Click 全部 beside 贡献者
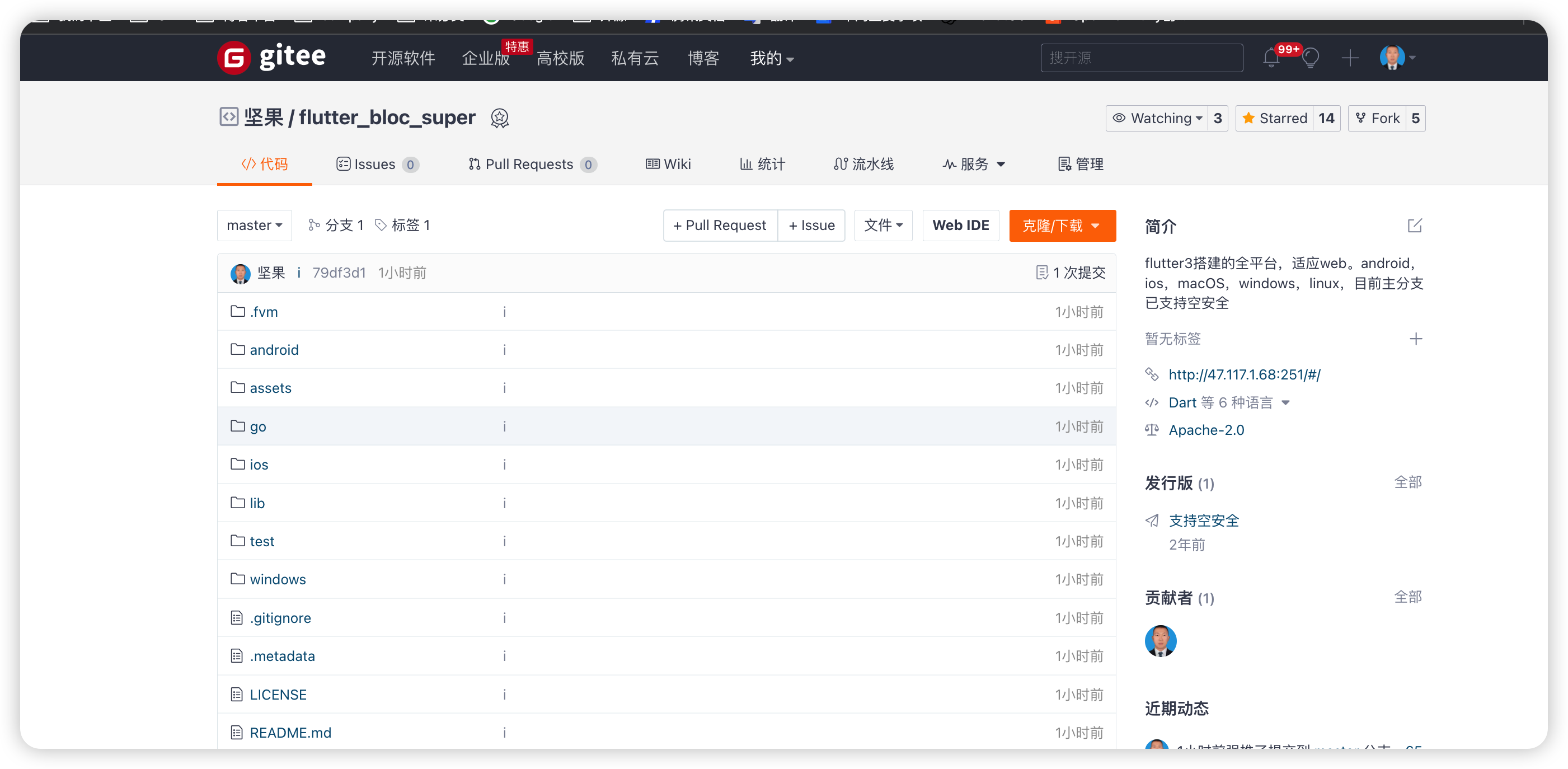Viewport: 1568px width, 769px height. [1408, 597]
